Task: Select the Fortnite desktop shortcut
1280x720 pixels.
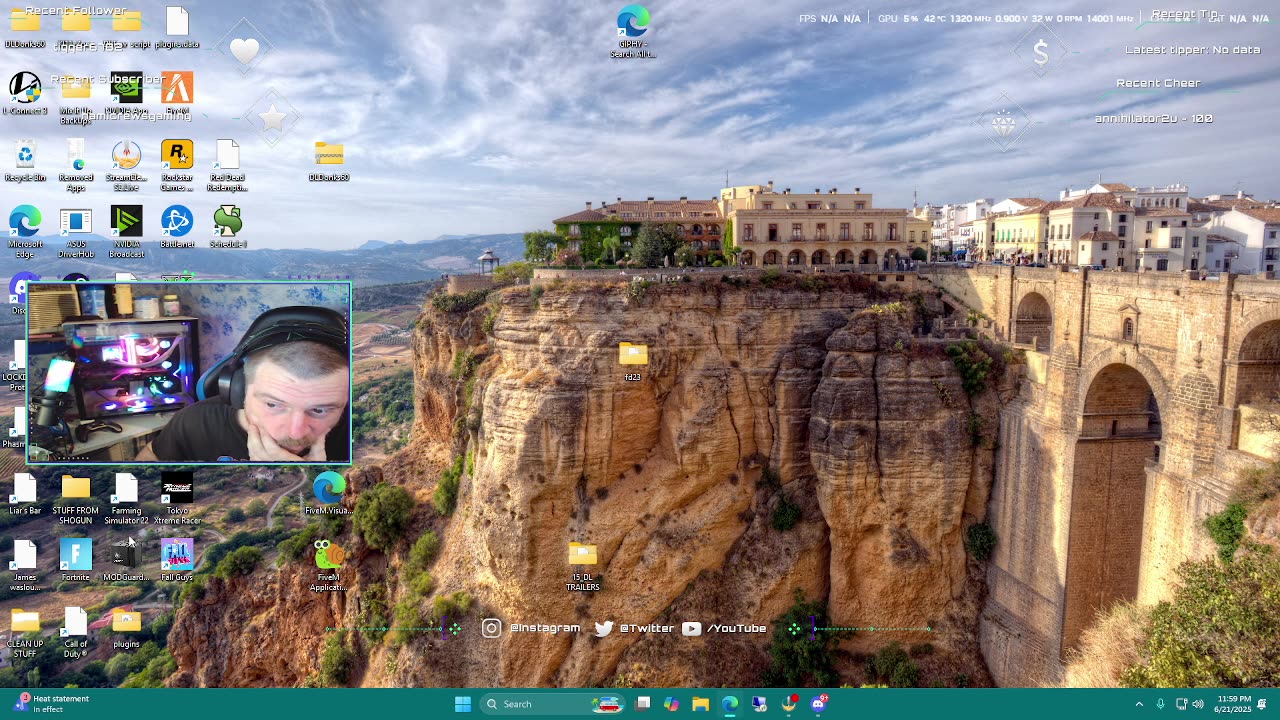Action: pyautogui.click(x=76, y=560)
